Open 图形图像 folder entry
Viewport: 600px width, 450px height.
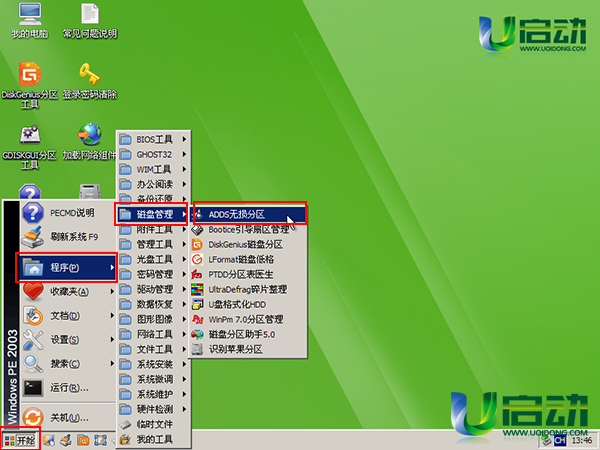(x=153, y=319)
